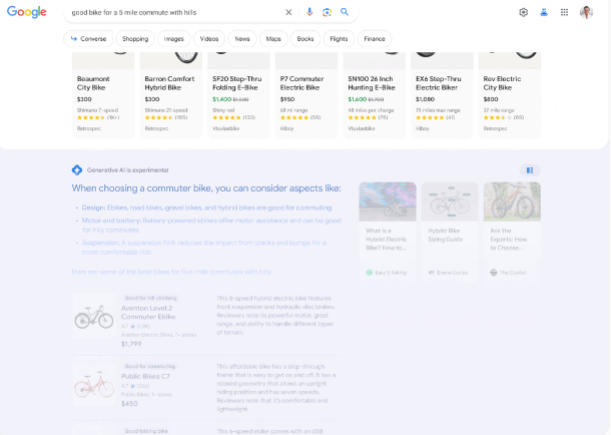611x435 pixels.
Task: Switch to the Maps tab
Action: (274, 39)
